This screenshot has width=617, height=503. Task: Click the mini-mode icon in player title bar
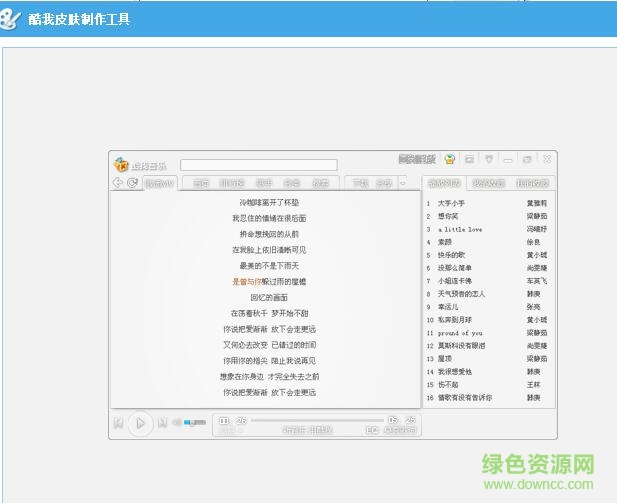point(469,159)
